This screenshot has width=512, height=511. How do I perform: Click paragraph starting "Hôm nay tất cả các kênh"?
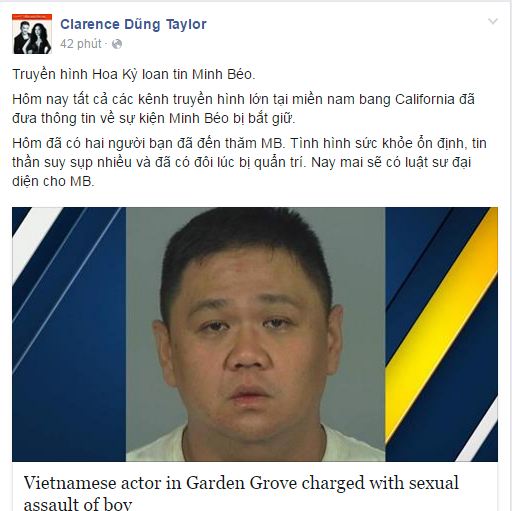(243, 109)
